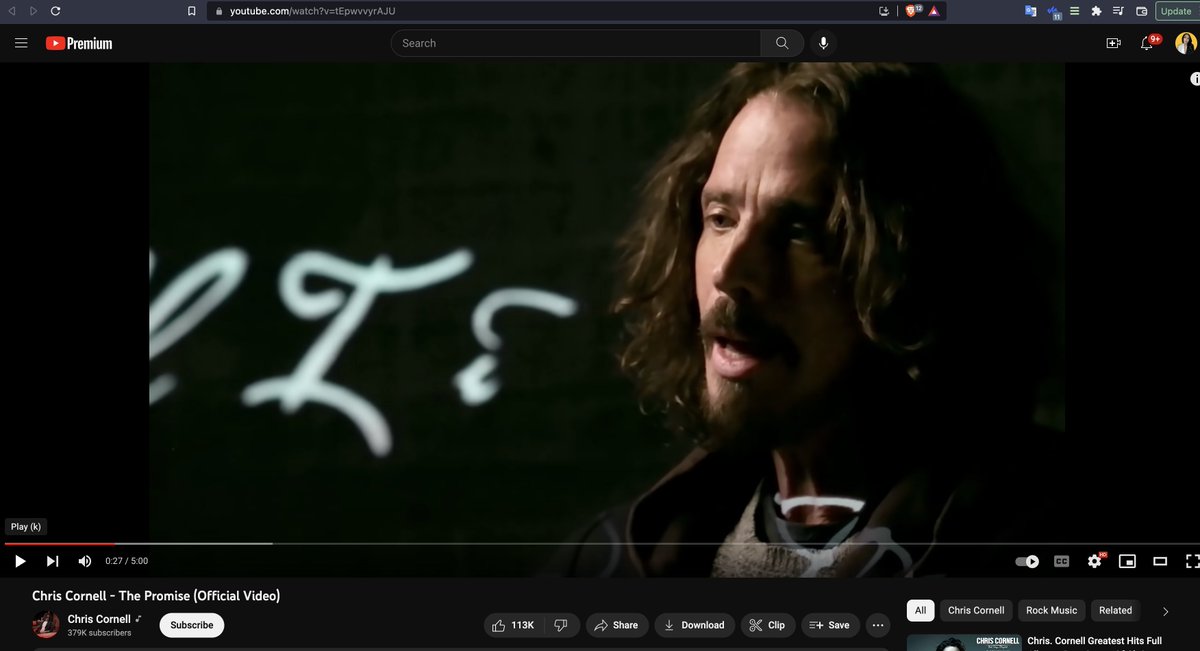
Task: Subscribe to Chris Cornell channel
Action: tap(191, 625)
